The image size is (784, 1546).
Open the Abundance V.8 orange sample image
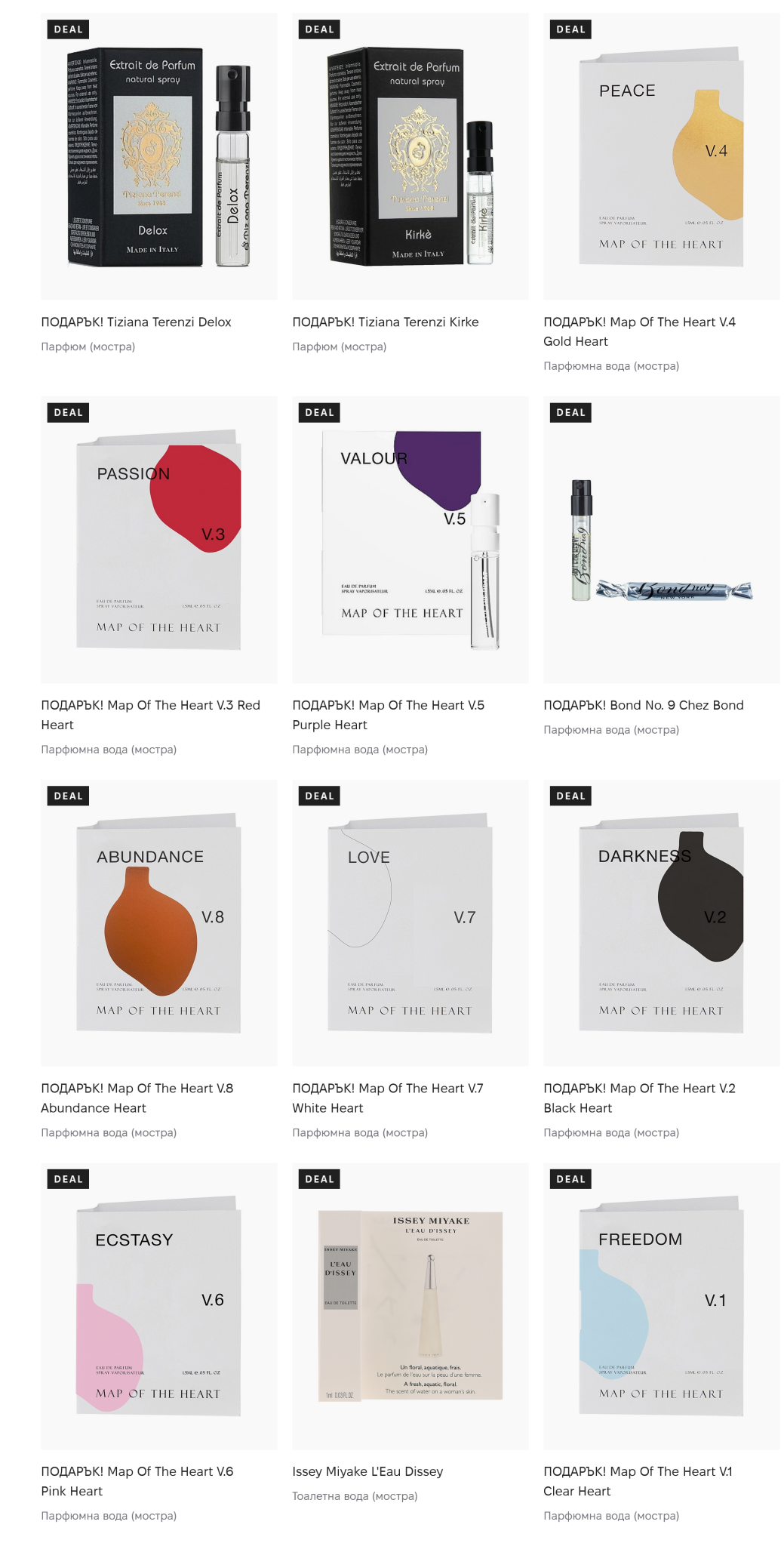pos(158,924)
